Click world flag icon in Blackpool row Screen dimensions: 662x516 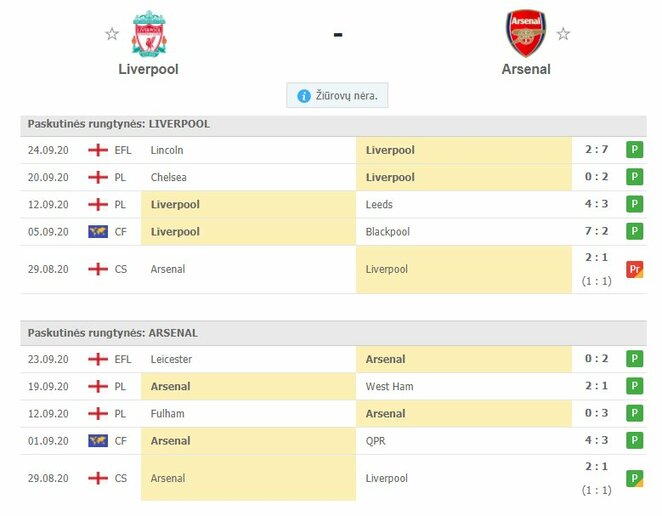click(x=98, y=231)
